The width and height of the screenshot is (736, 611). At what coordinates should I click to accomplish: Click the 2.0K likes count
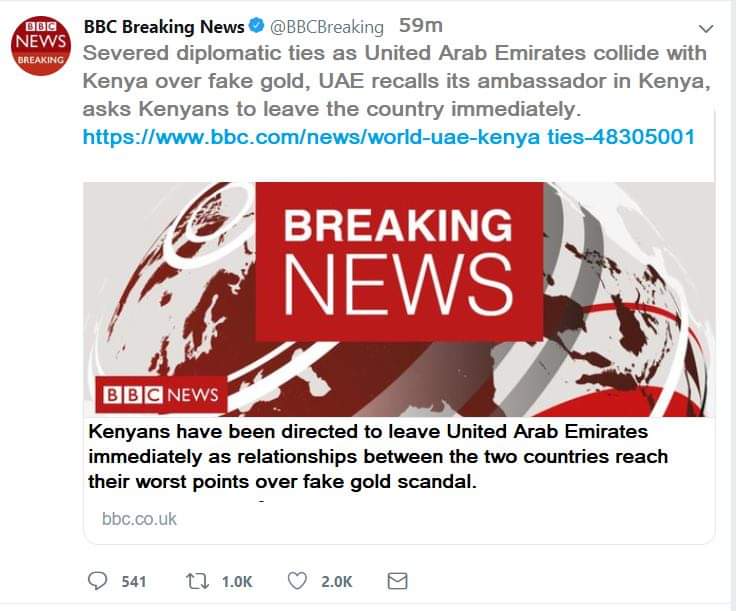338,581
